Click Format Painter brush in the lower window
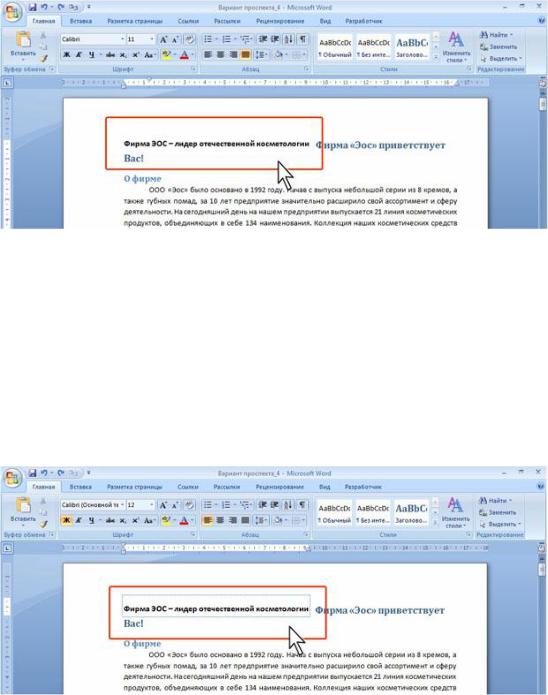Image resolution: width=548 pixels, height=695 pixels. click(43, 524)
